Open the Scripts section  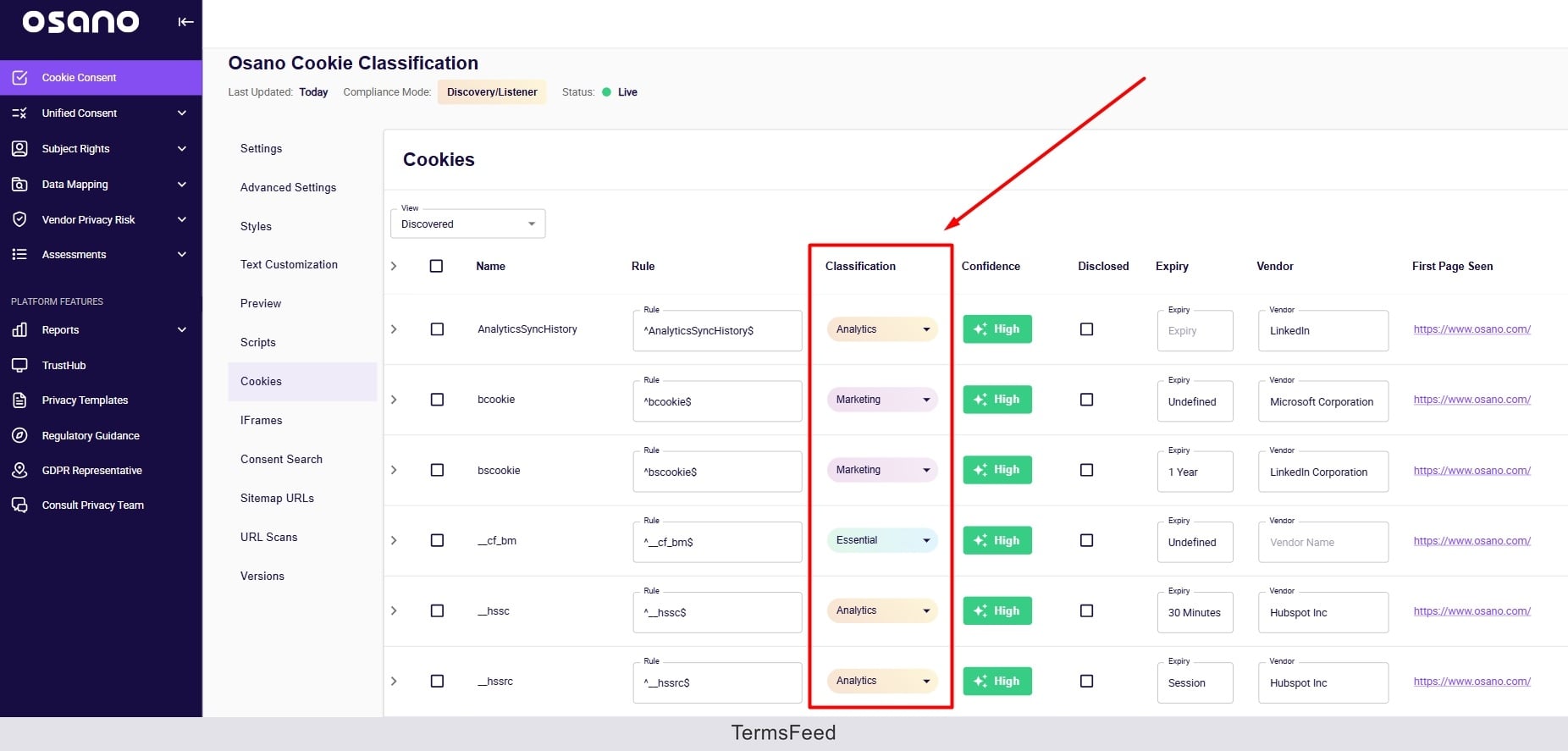click(258, 342)
